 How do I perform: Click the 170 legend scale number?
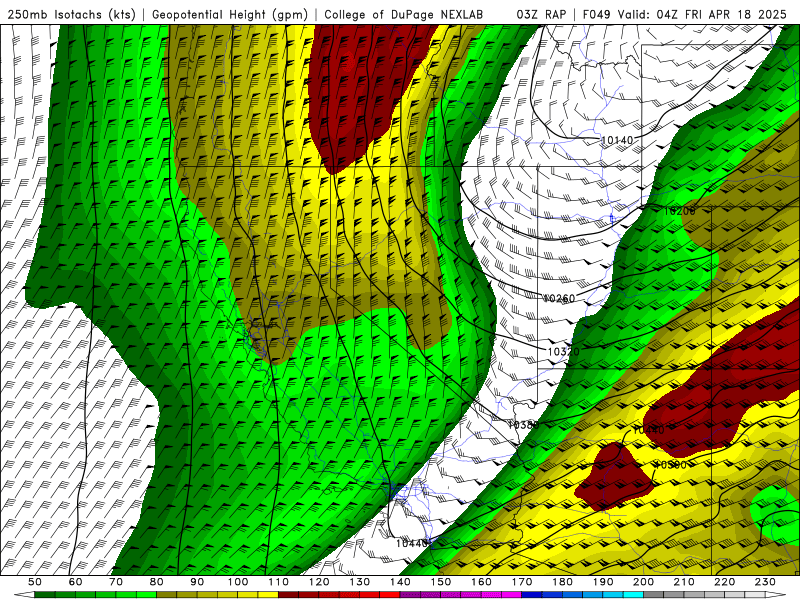(522, 582)
